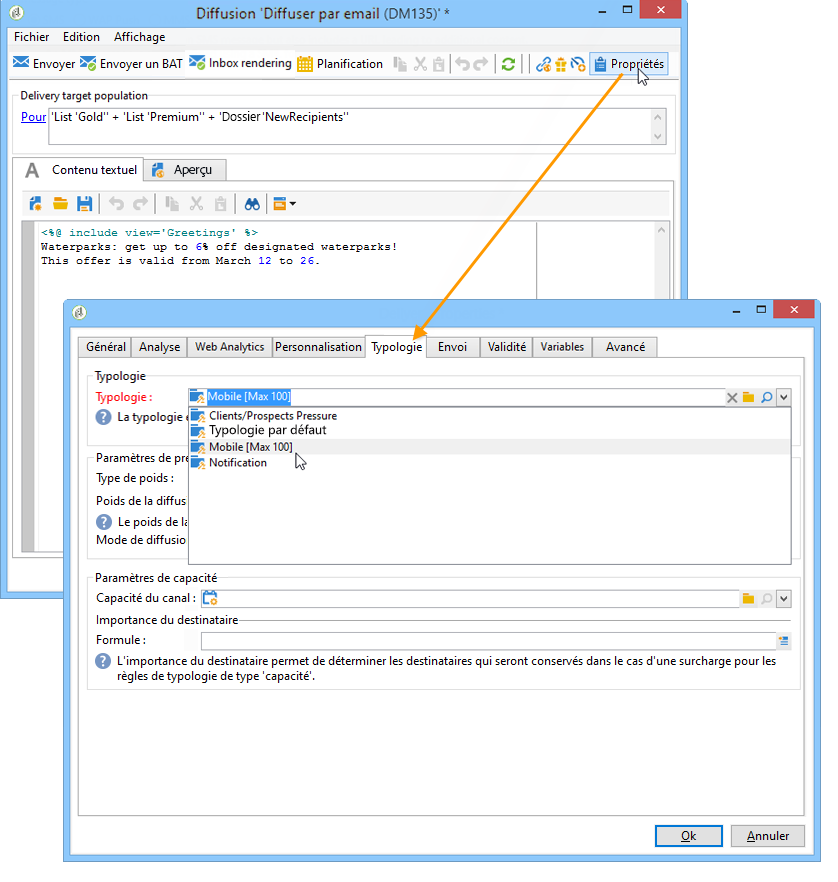Screen dimensions: 838x882
Task: Click the paste icon in main toolbar
Action: (439, 64)
